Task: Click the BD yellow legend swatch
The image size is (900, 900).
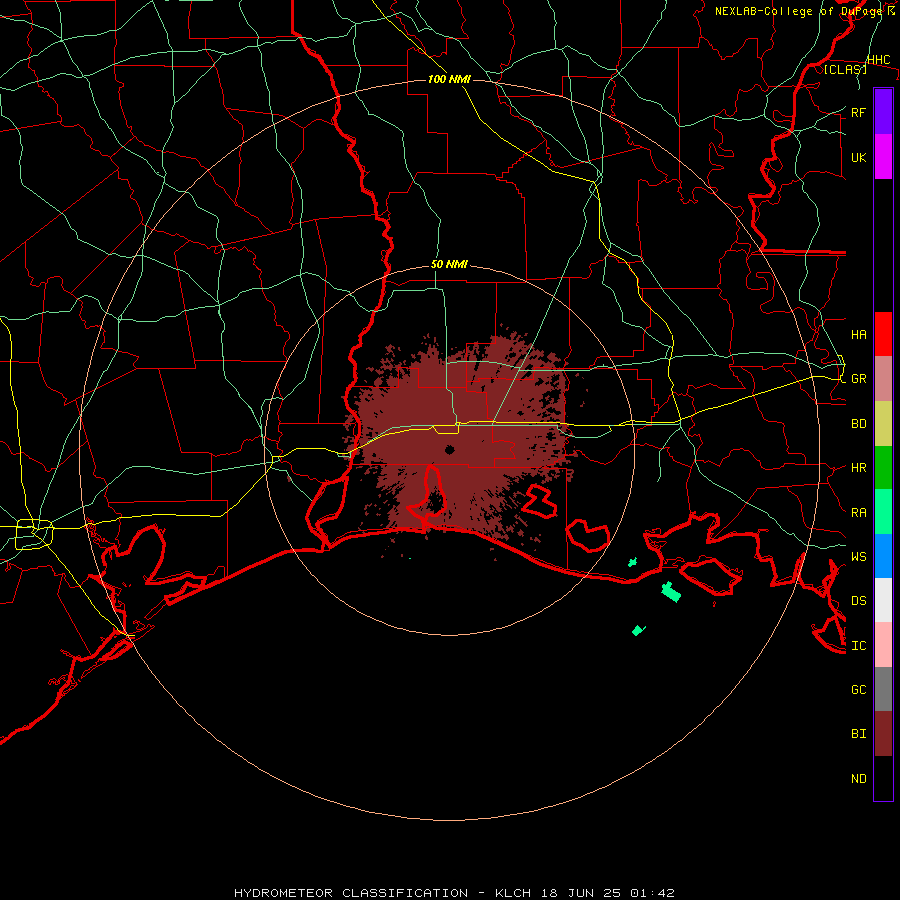Action: (883, 424)
